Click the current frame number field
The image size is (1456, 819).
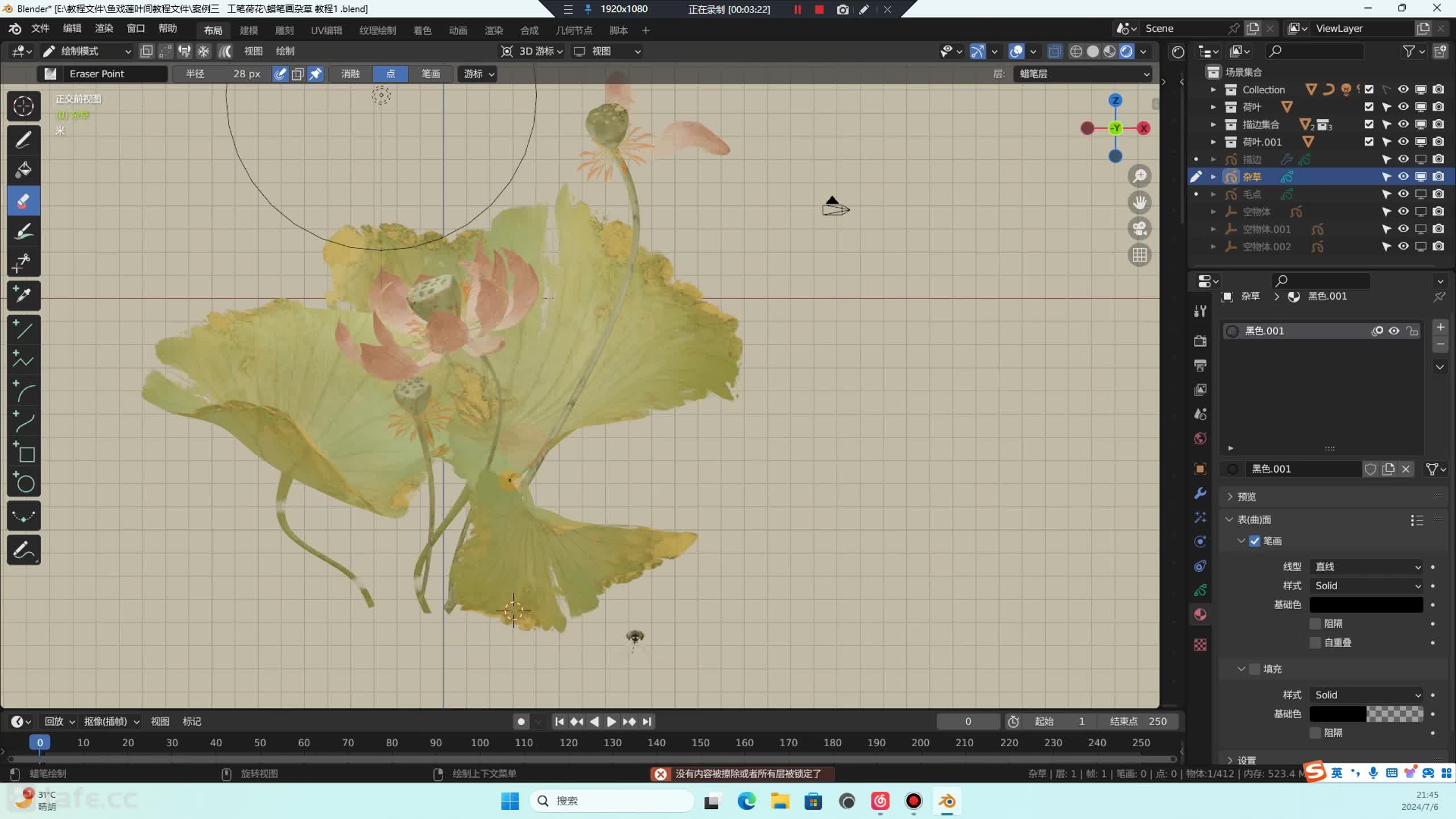[968, 721]
